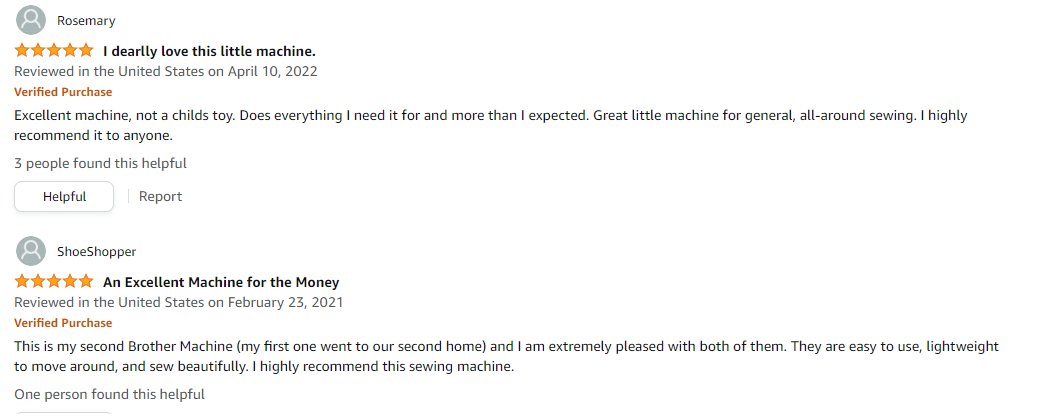1053x414 pixels.
Task: Click Rosemary's profile avatar icon
Action: click(30, 20)
